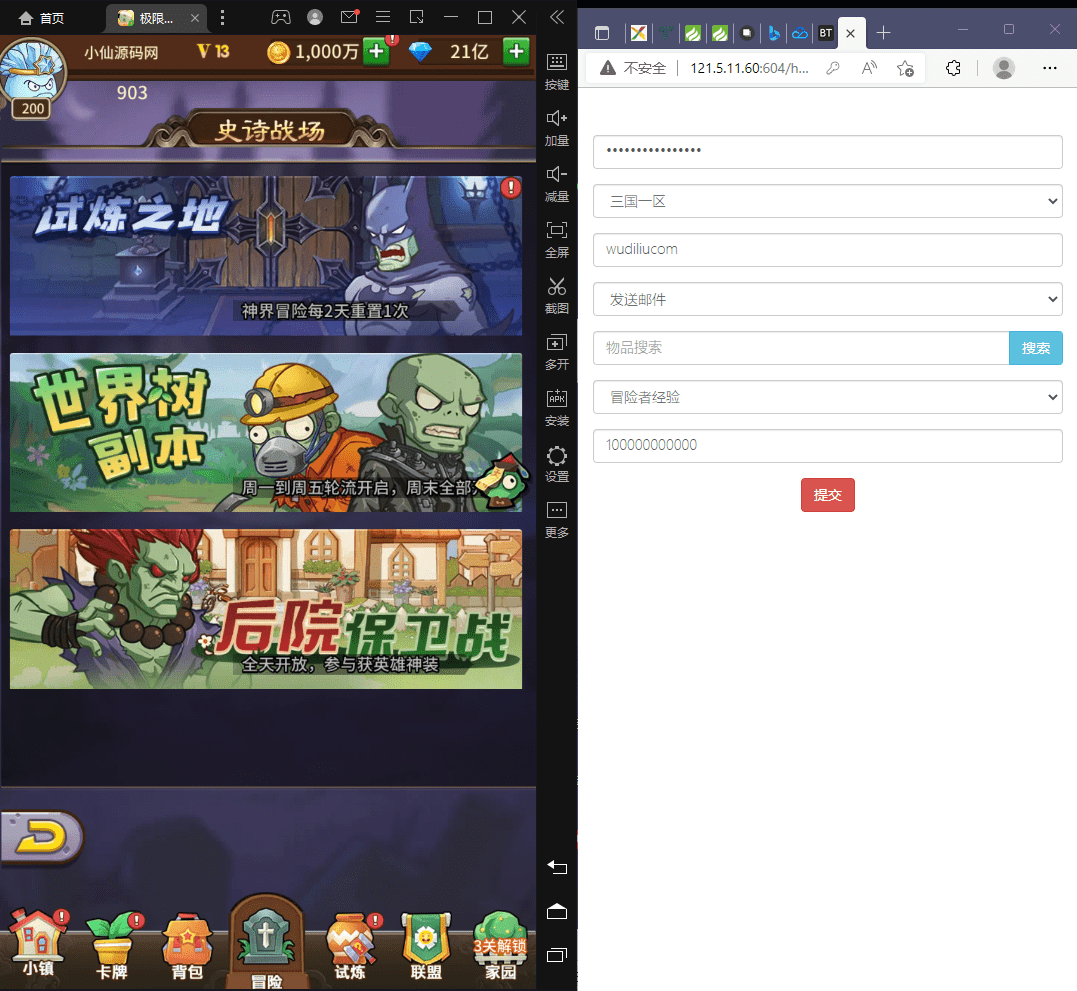Open the 多开 multi-instance tool
Viewport: 1077px width, 991px height.
click(556, 352)
